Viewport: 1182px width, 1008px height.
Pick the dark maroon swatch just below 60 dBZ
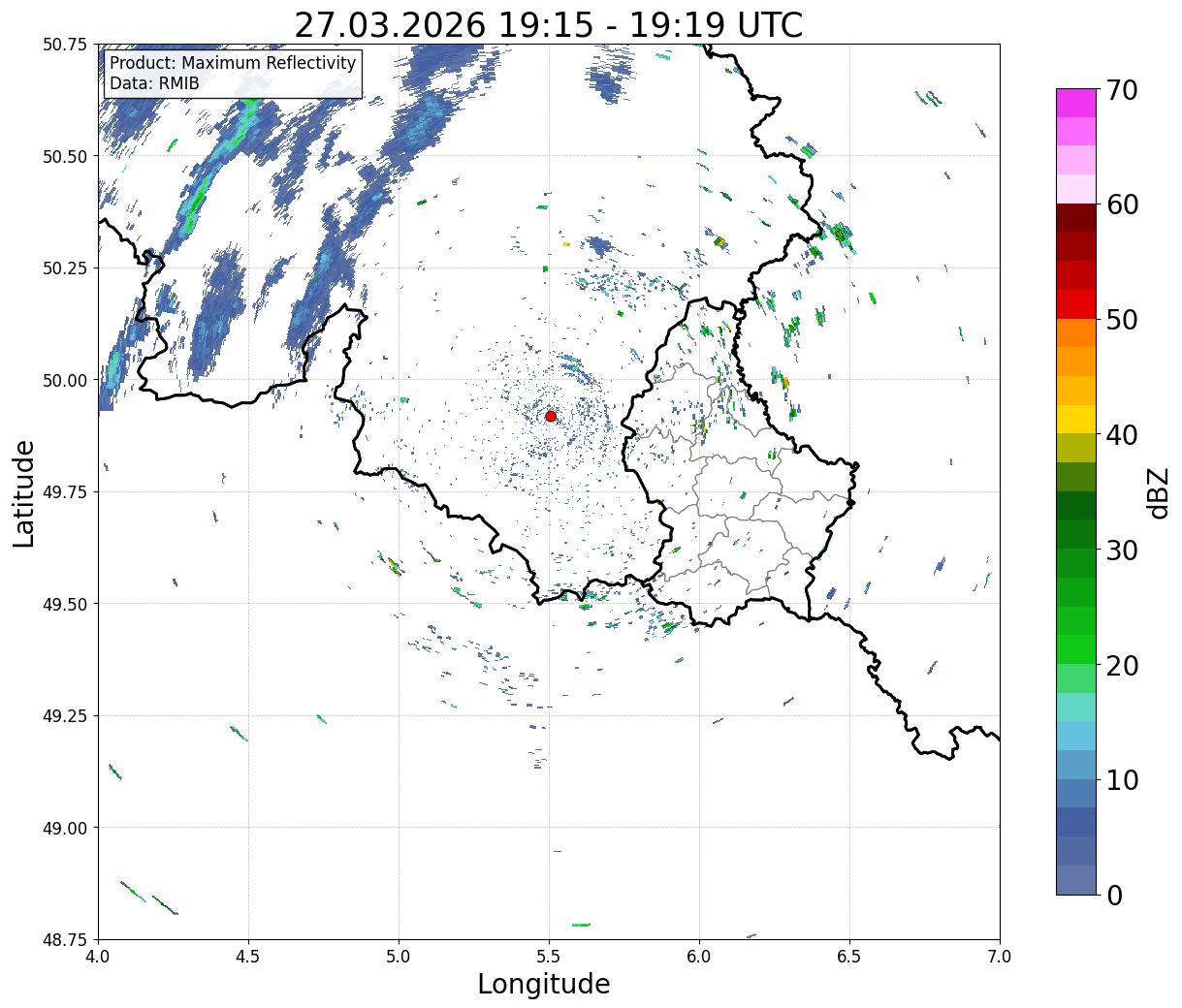tap(1076, 218)
